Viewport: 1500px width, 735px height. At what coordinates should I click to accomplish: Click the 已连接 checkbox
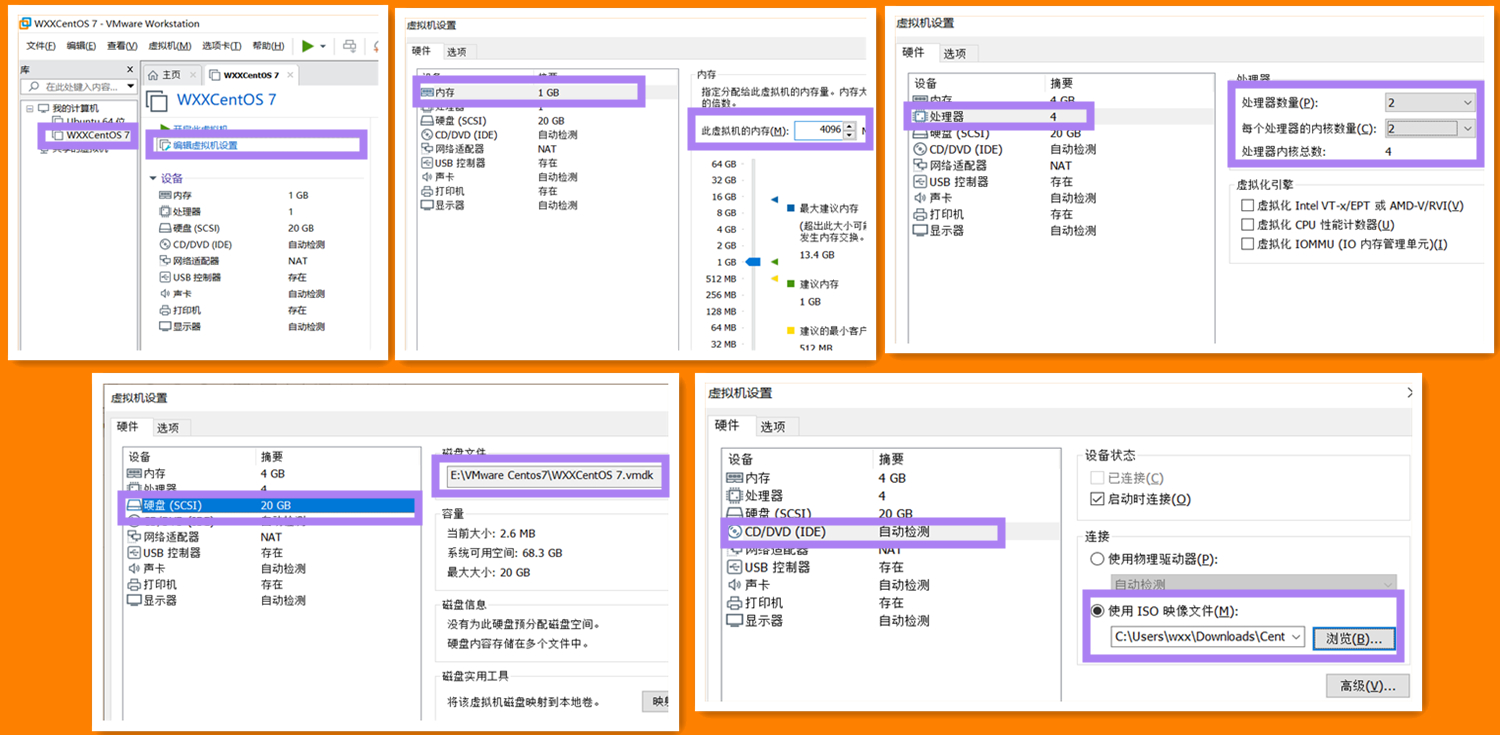pos(1097,478)
